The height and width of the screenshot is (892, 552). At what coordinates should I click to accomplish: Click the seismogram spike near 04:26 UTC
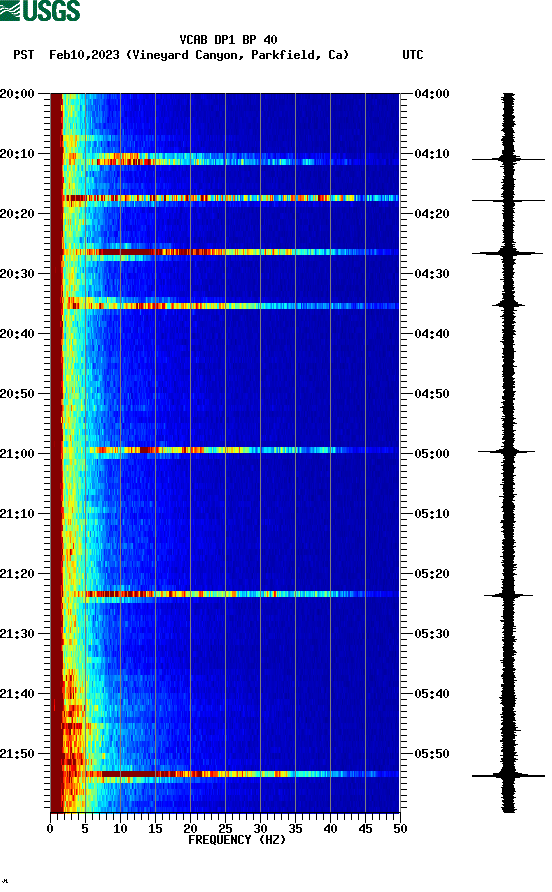[x=508, y=253]
